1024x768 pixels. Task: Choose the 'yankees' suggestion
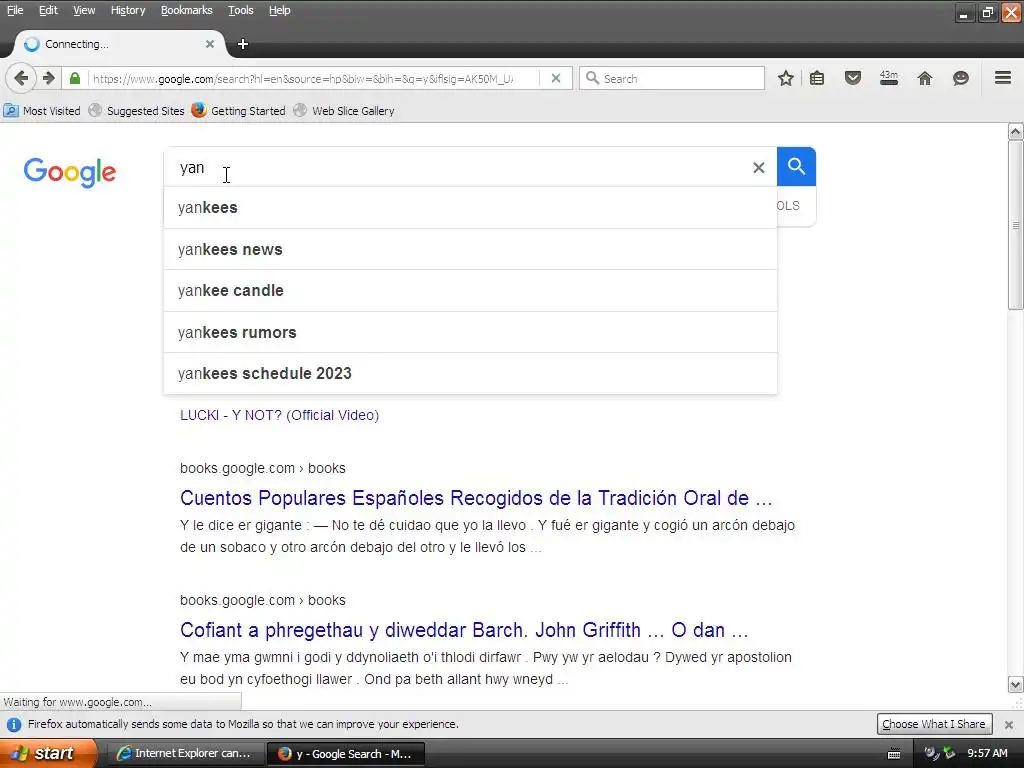[470, 208]
